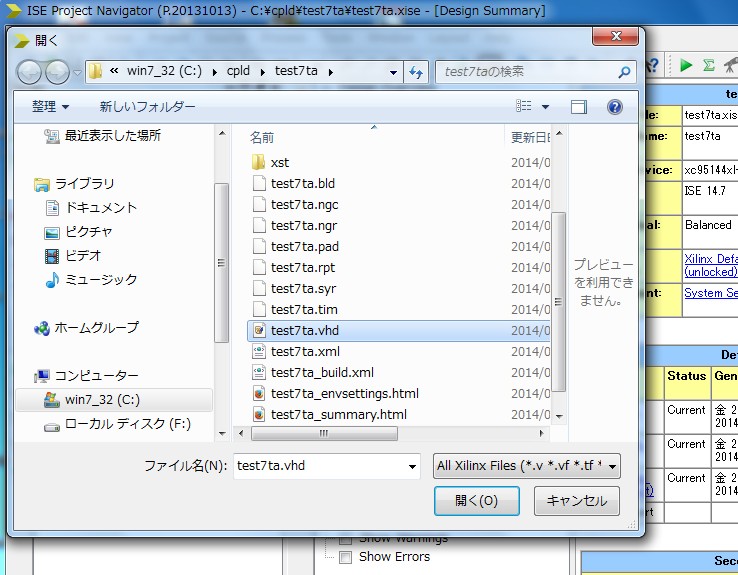738x575 pixels.
Task: Open Homegroup in navigation pane
Action: [x=87, y=327]
